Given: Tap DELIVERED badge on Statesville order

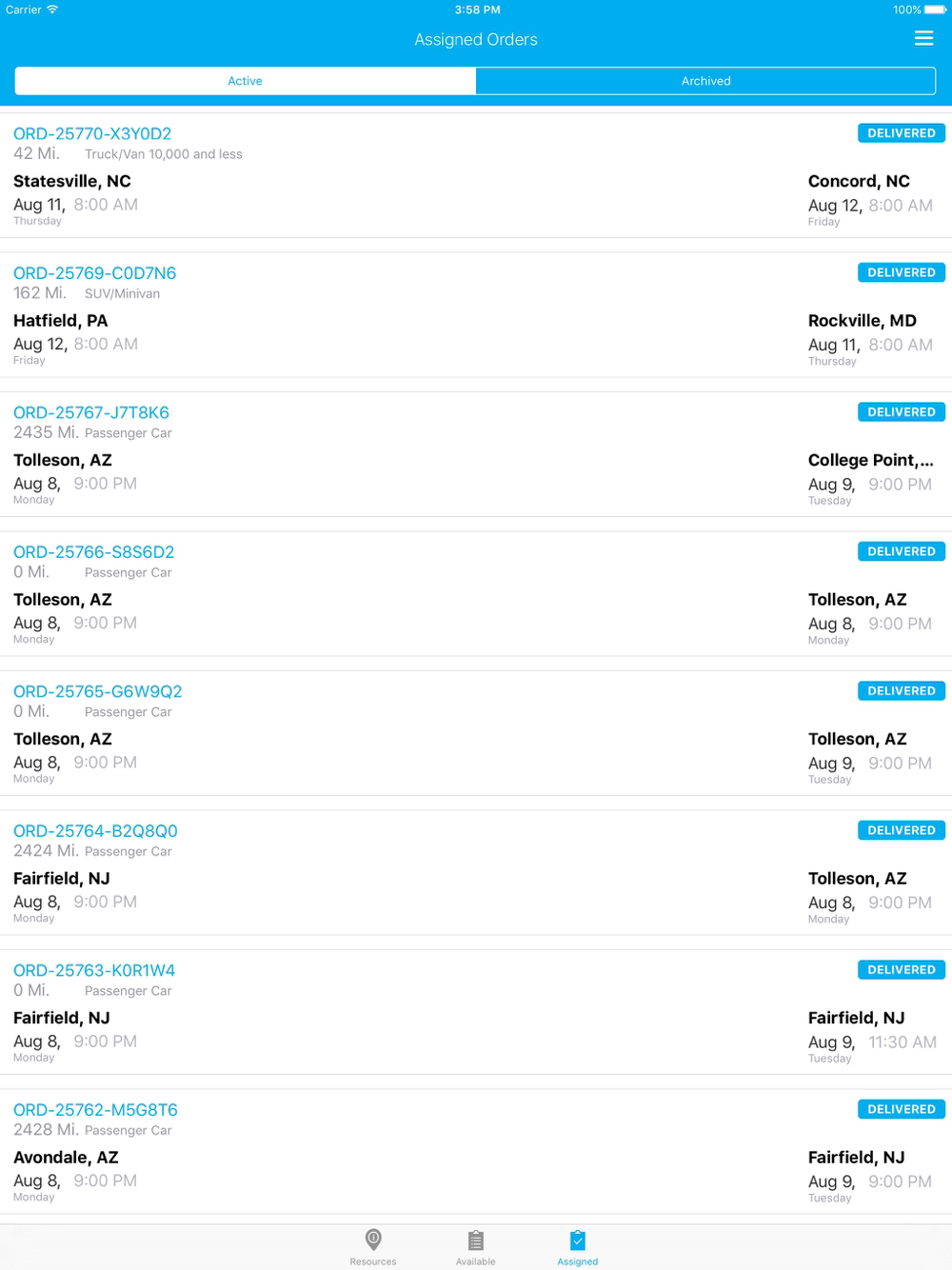Looking at the screenshot, I should [902, 133].
